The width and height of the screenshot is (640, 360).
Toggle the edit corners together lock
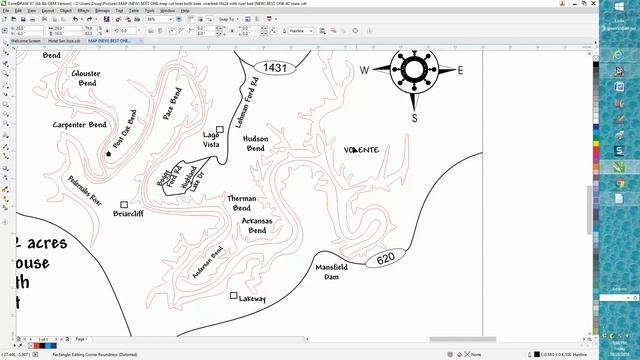coord(232,31)
